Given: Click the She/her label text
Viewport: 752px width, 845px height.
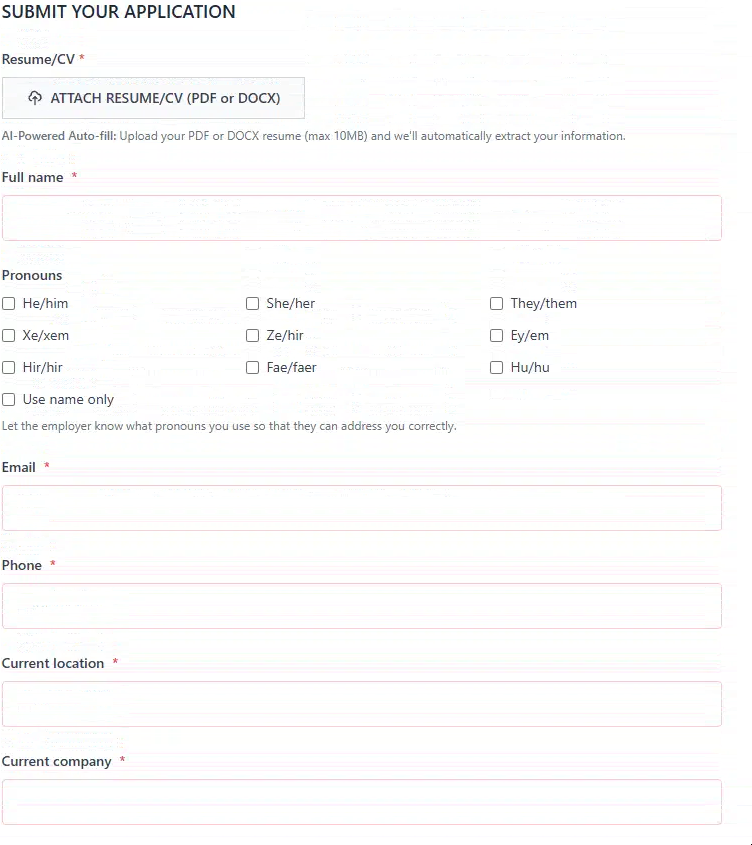Looking at the screenshot, I should click(x=290, y=304).
